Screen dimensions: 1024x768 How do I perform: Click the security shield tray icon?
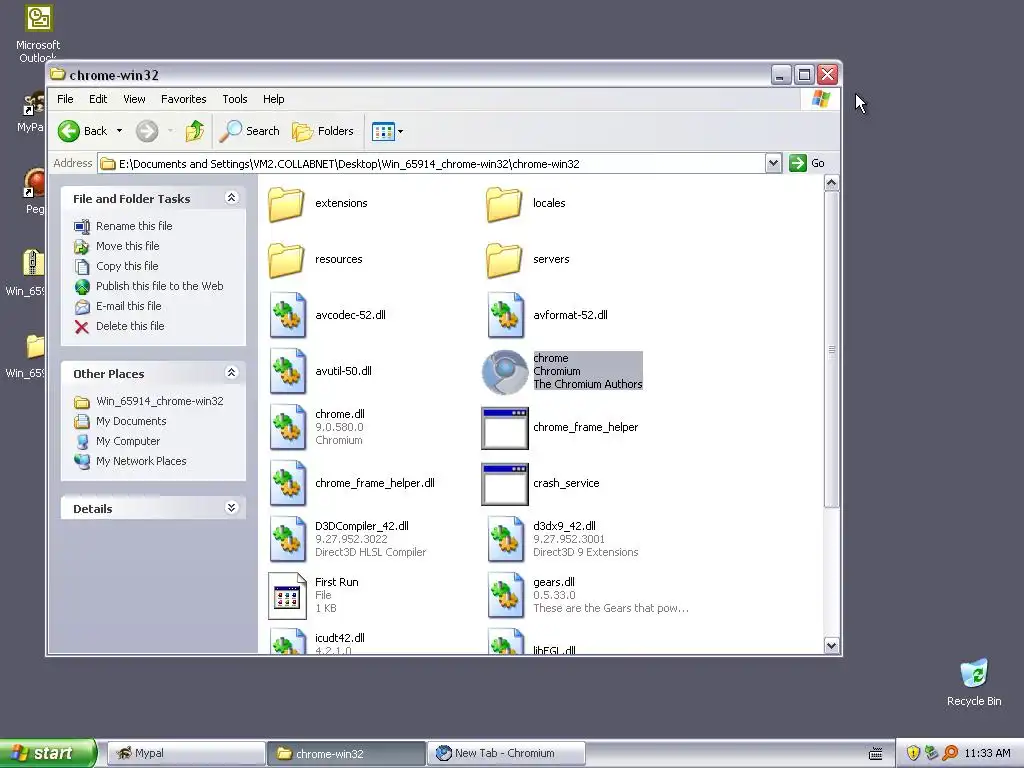(x=913, y=753)
